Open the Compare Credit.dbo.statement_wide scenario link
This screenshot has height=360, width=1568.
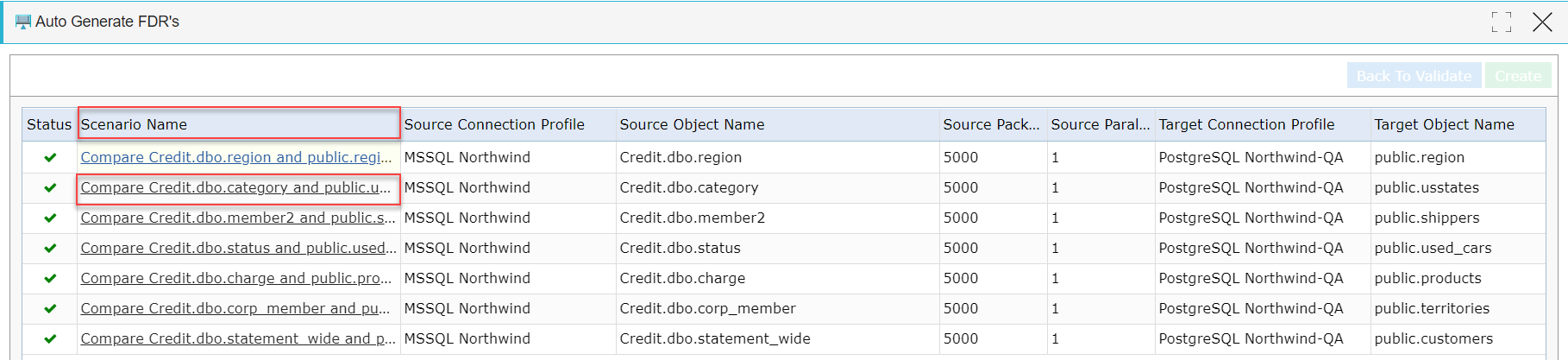point(238,338)
